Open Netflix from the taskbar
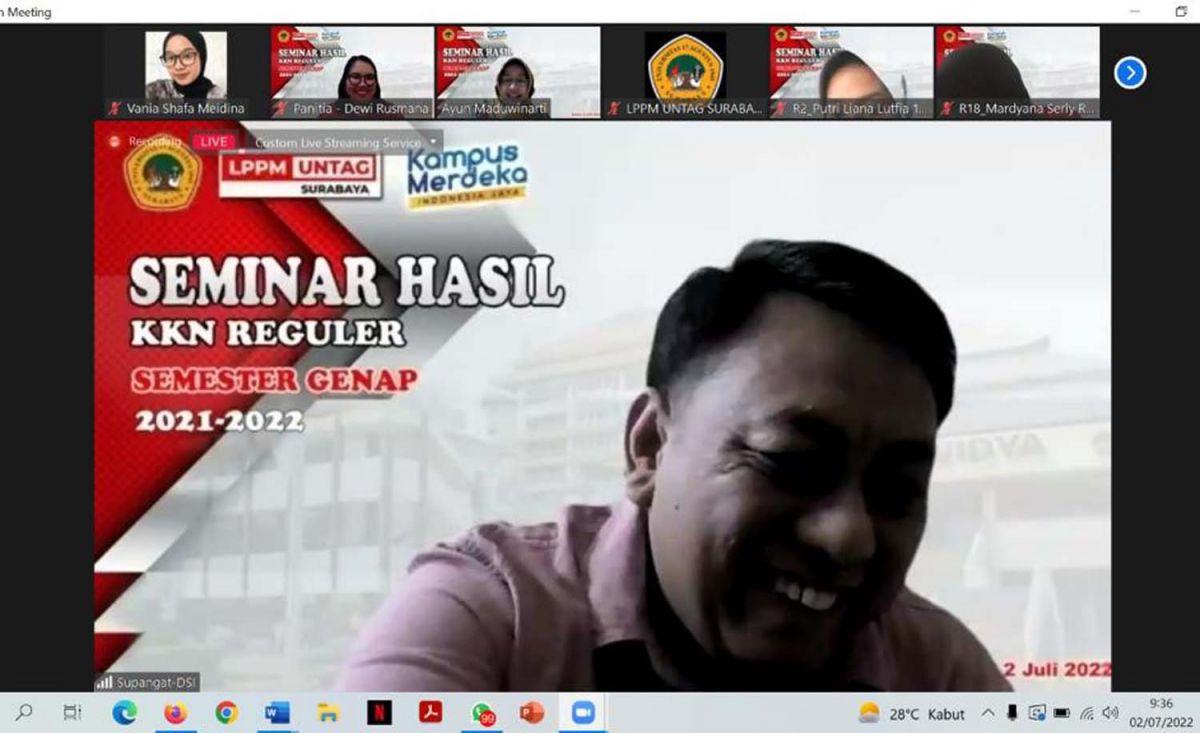The image size is (1200, 733). coord(379,714)
